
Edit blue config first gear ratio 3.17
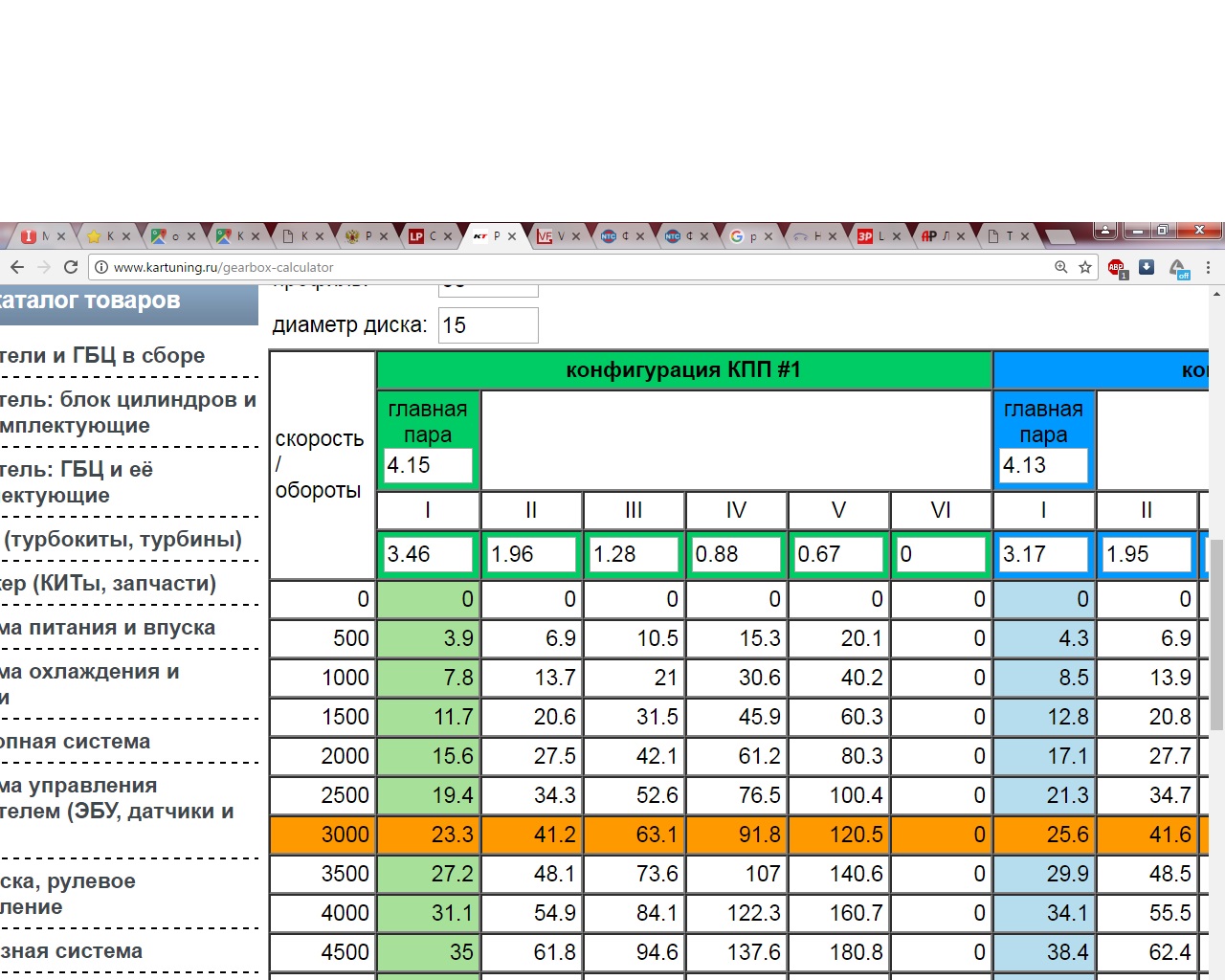1043,554
